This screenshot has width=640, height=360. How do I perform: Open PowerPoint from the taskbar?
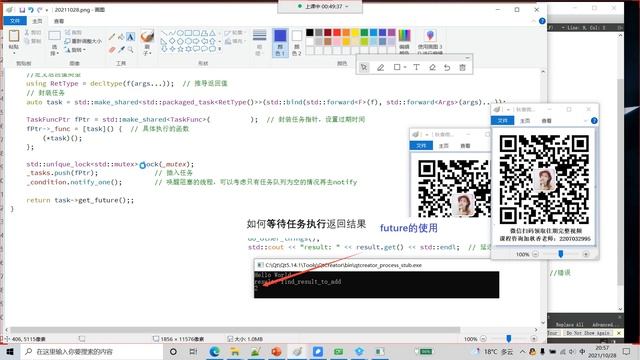pyautogui.click(x=276, y=351)
